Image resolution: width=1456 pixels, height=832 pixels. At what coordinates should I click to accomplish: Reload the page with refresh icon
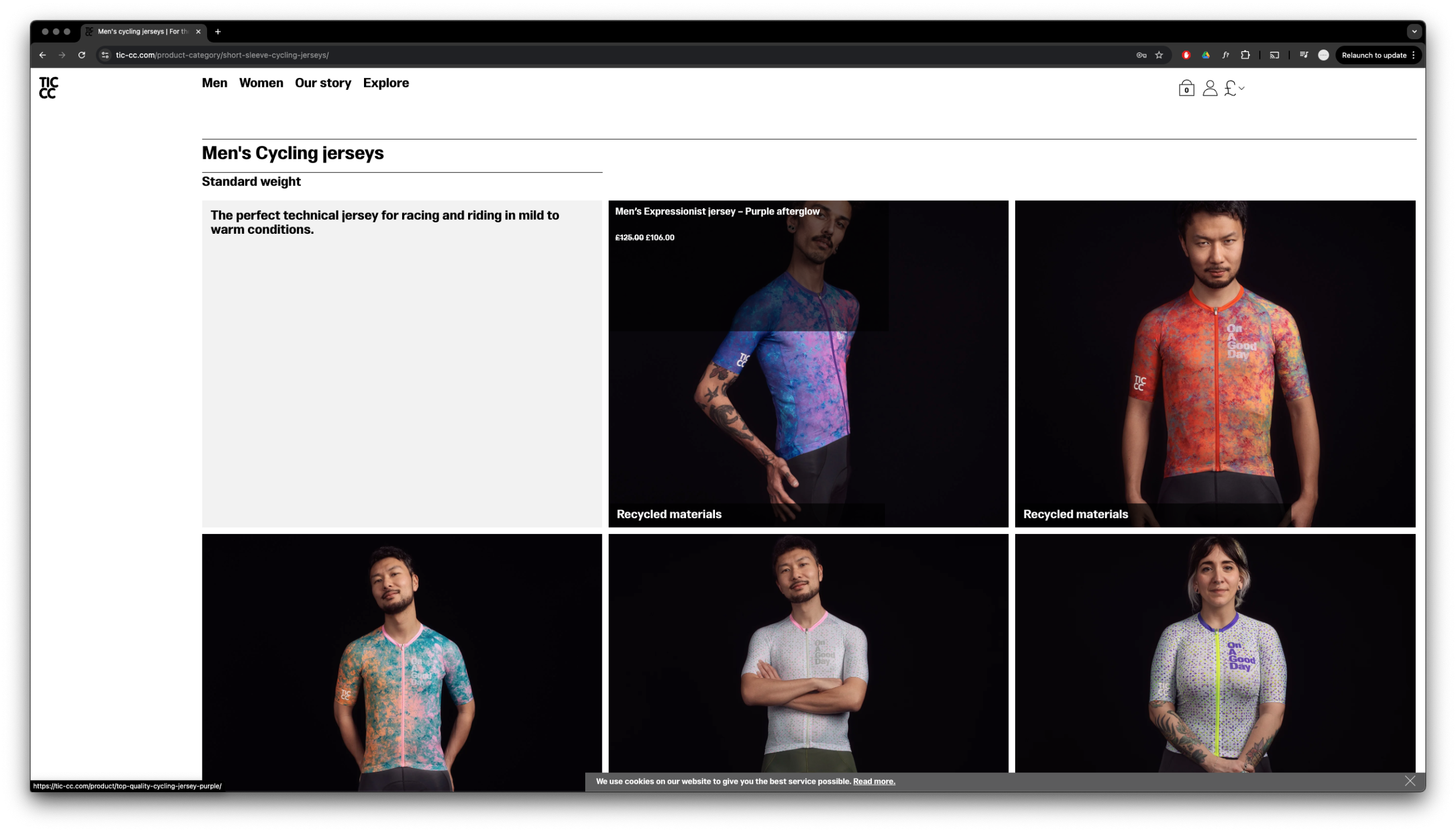coord(82,55)
